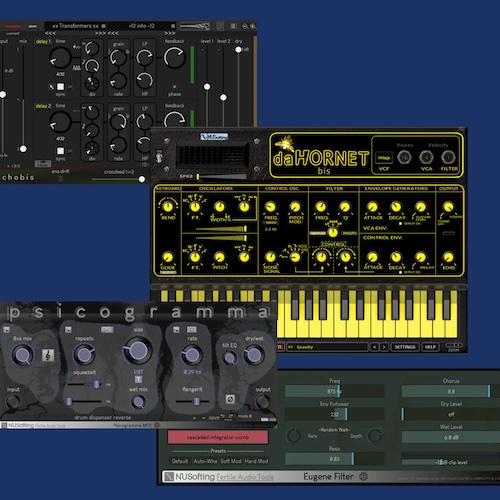Click the crossfeed 1<>2 slider handle
This screenshot has width=500, height=500.
point(142,179)
